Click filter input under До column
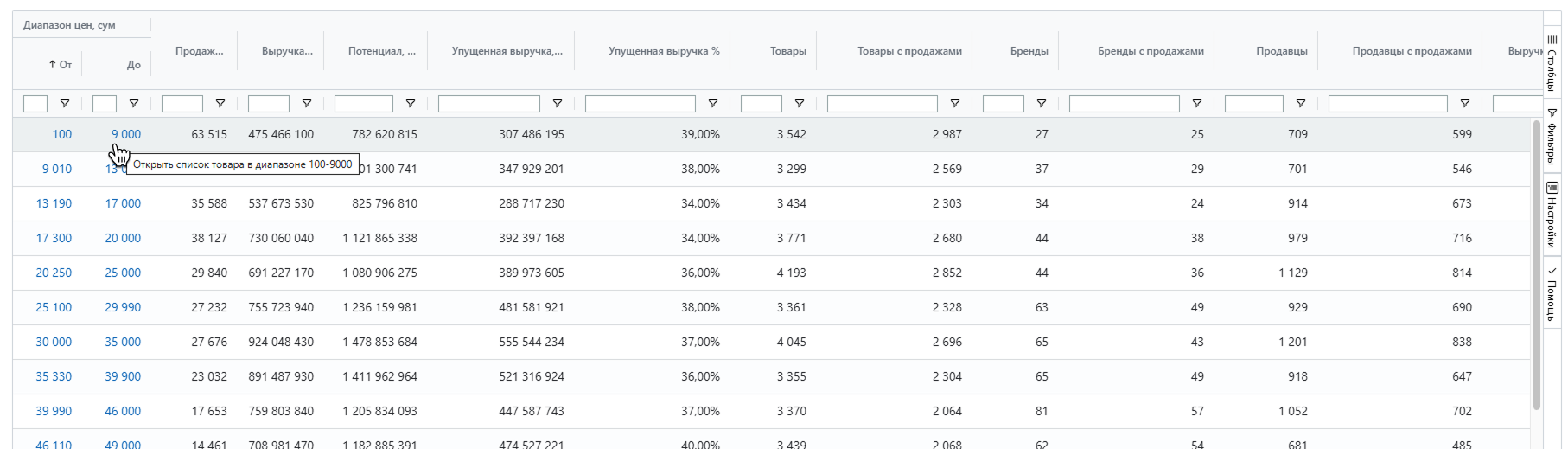This screenshot has height=449, width=1568. pos(105,104)
